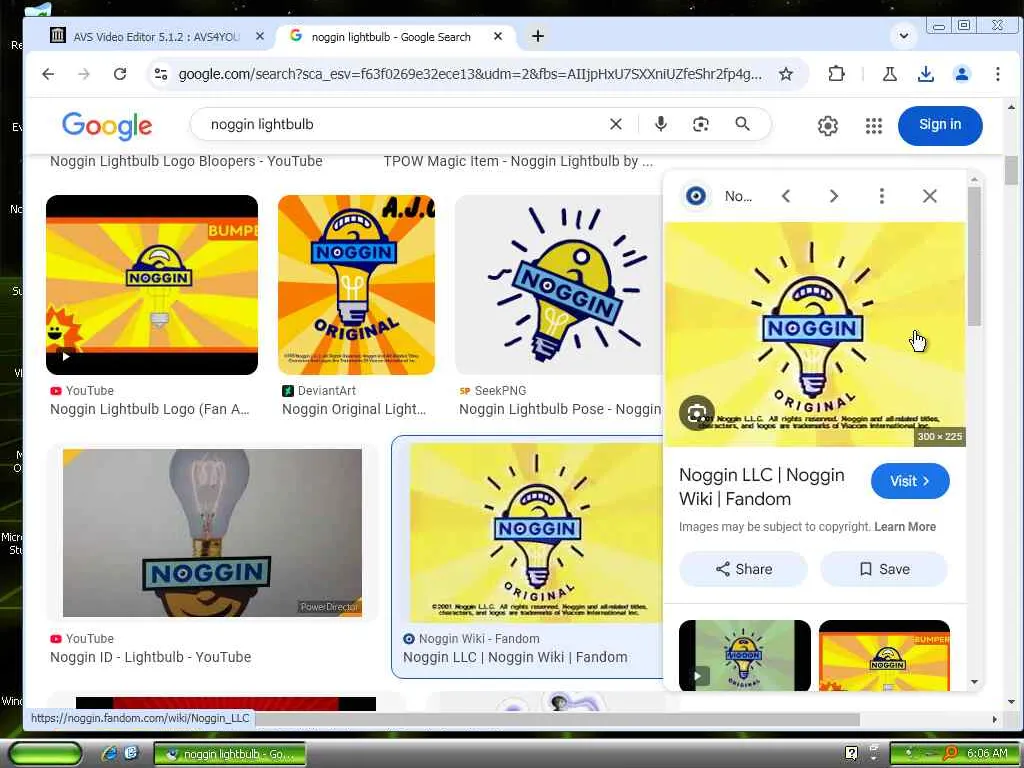Close the image preview panel

[930, 196]
